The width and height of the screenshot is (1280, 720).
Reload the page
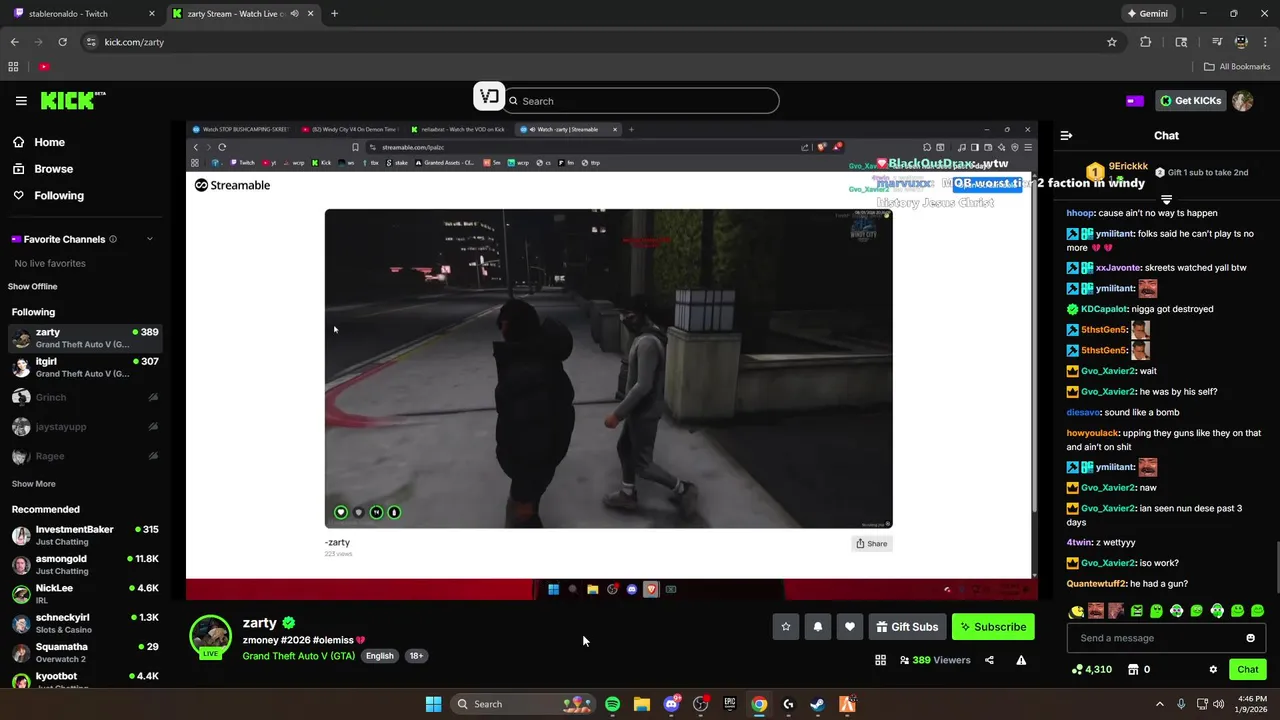point(62,42)
